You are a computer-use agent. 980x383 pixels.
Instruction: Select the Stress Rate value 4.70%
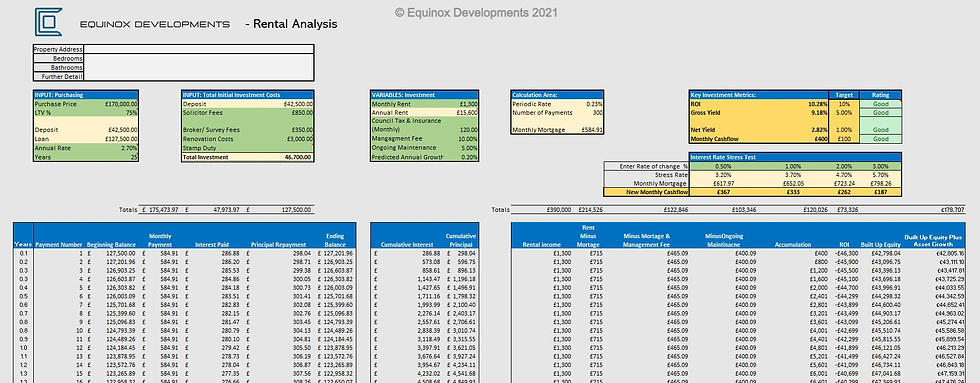844,175
